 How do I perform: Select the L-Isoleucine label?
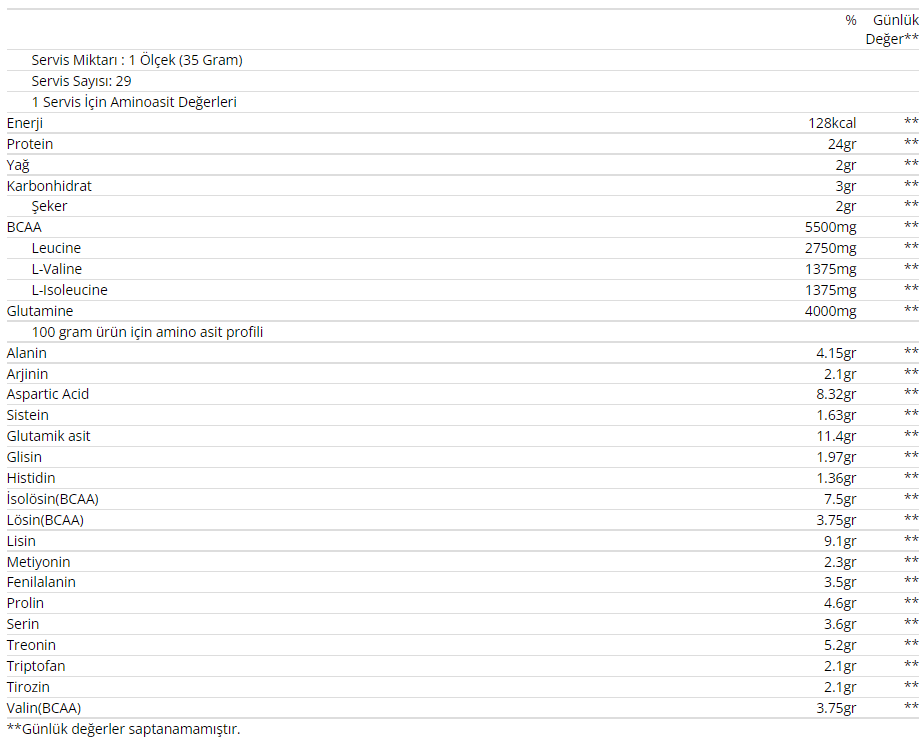tap(69, 290)
